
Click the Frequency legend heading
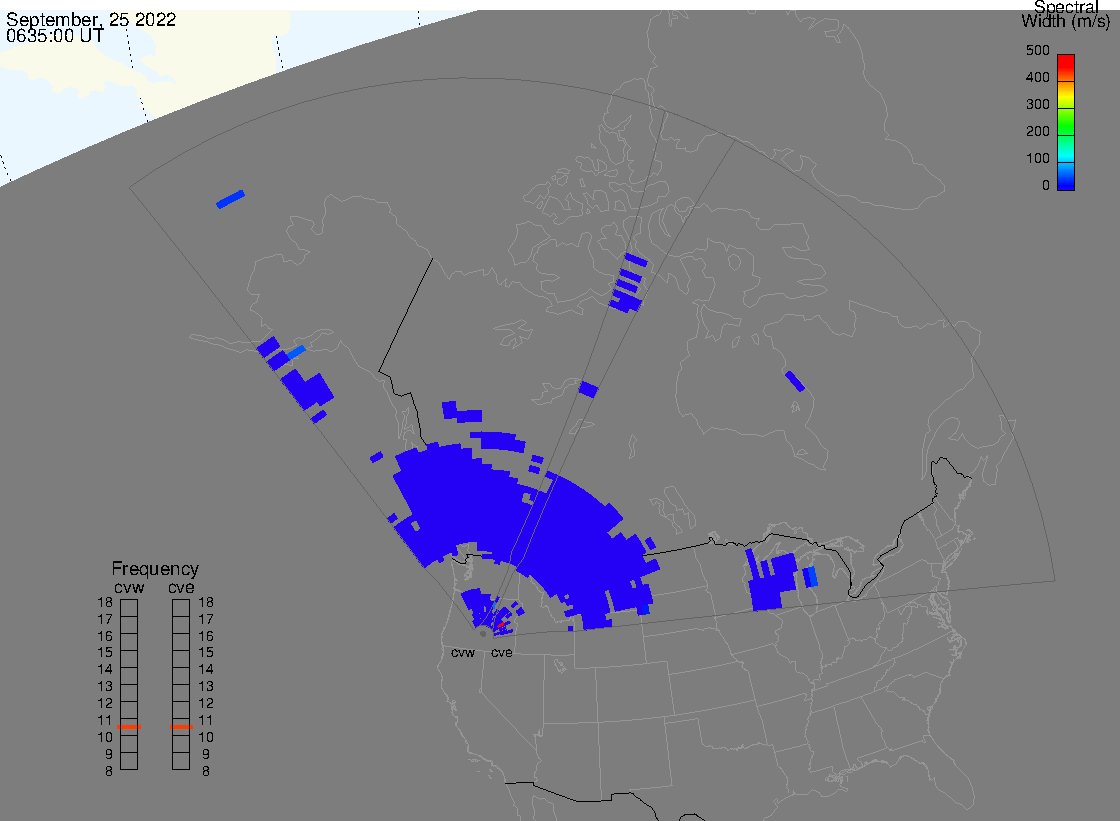(155, 569)
